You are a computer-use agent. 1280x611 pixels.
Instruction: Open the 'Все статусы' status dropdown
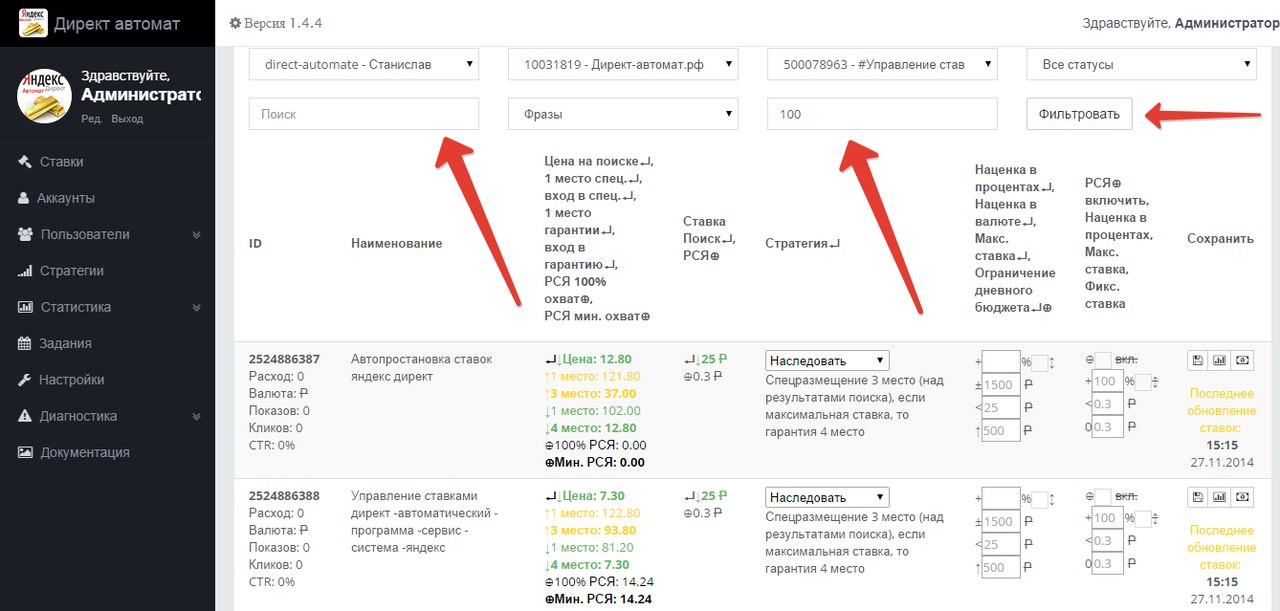(1141, 65)
